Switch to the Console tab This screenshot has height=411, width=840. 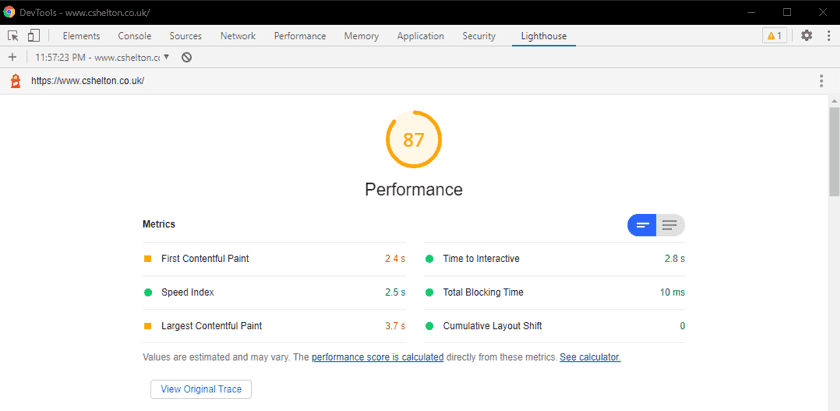click(134, 36)
